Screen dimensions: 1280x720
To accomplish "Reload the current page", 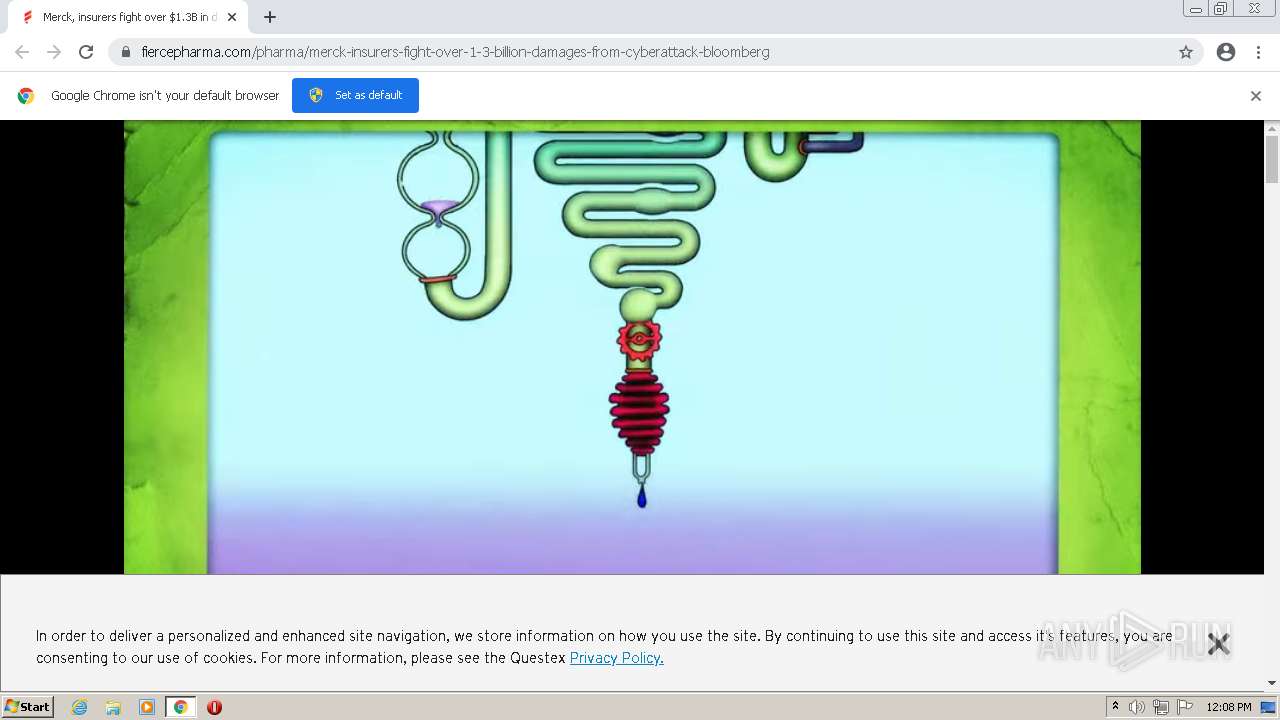I will (86, 52).
